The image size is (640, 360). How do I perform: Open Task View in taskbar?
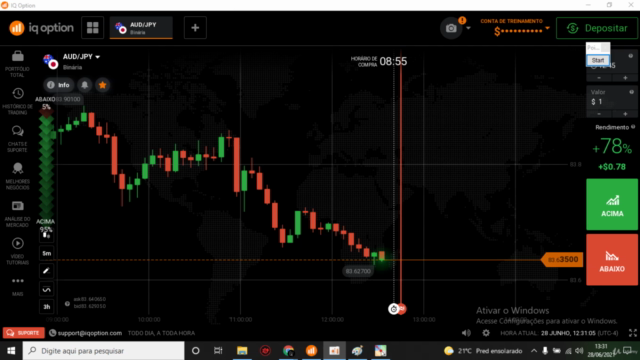pos(218,351)
